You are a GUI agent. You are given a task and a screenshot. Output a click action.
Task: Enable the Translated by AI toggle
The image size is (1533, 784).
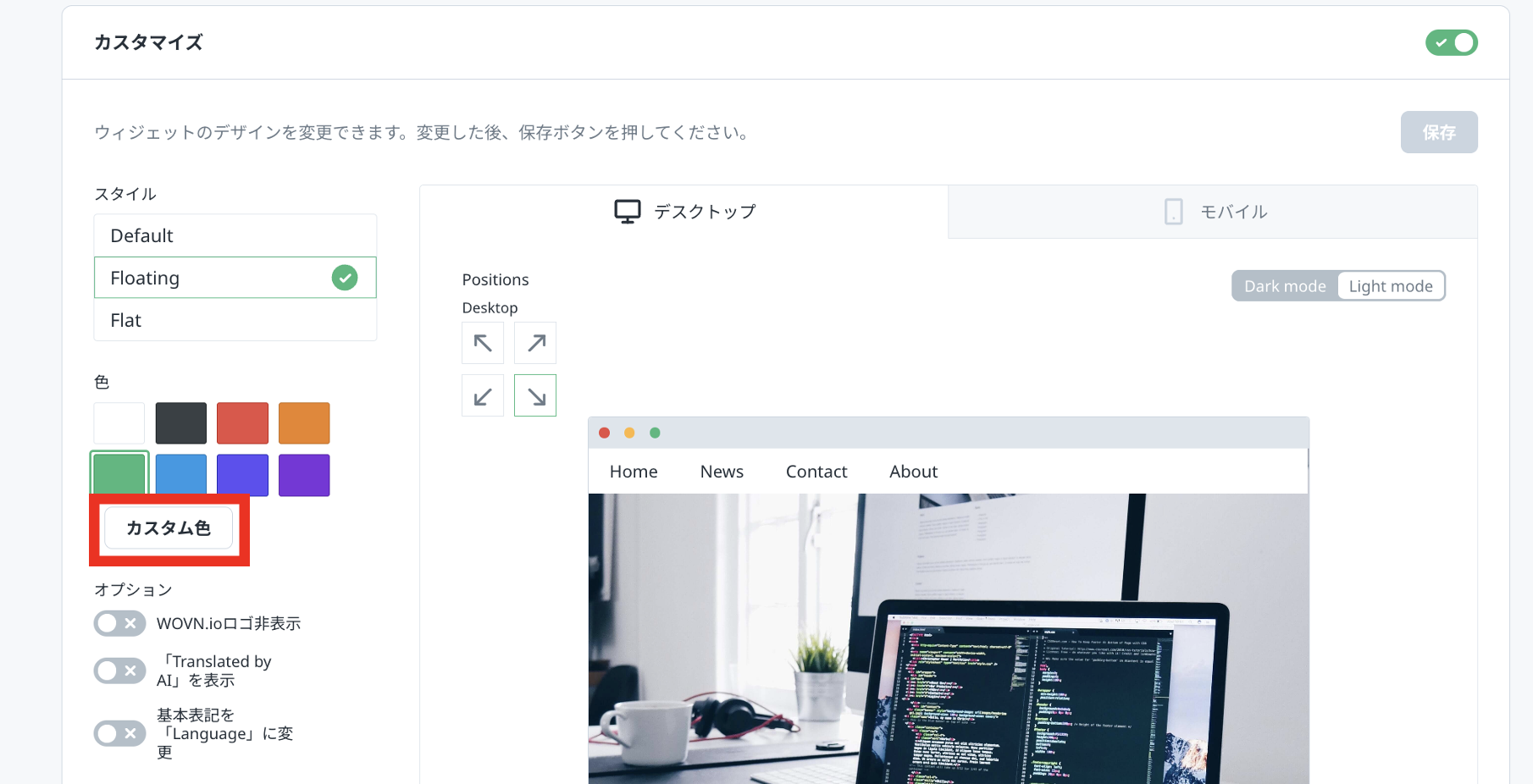click(x=119, y=671)
